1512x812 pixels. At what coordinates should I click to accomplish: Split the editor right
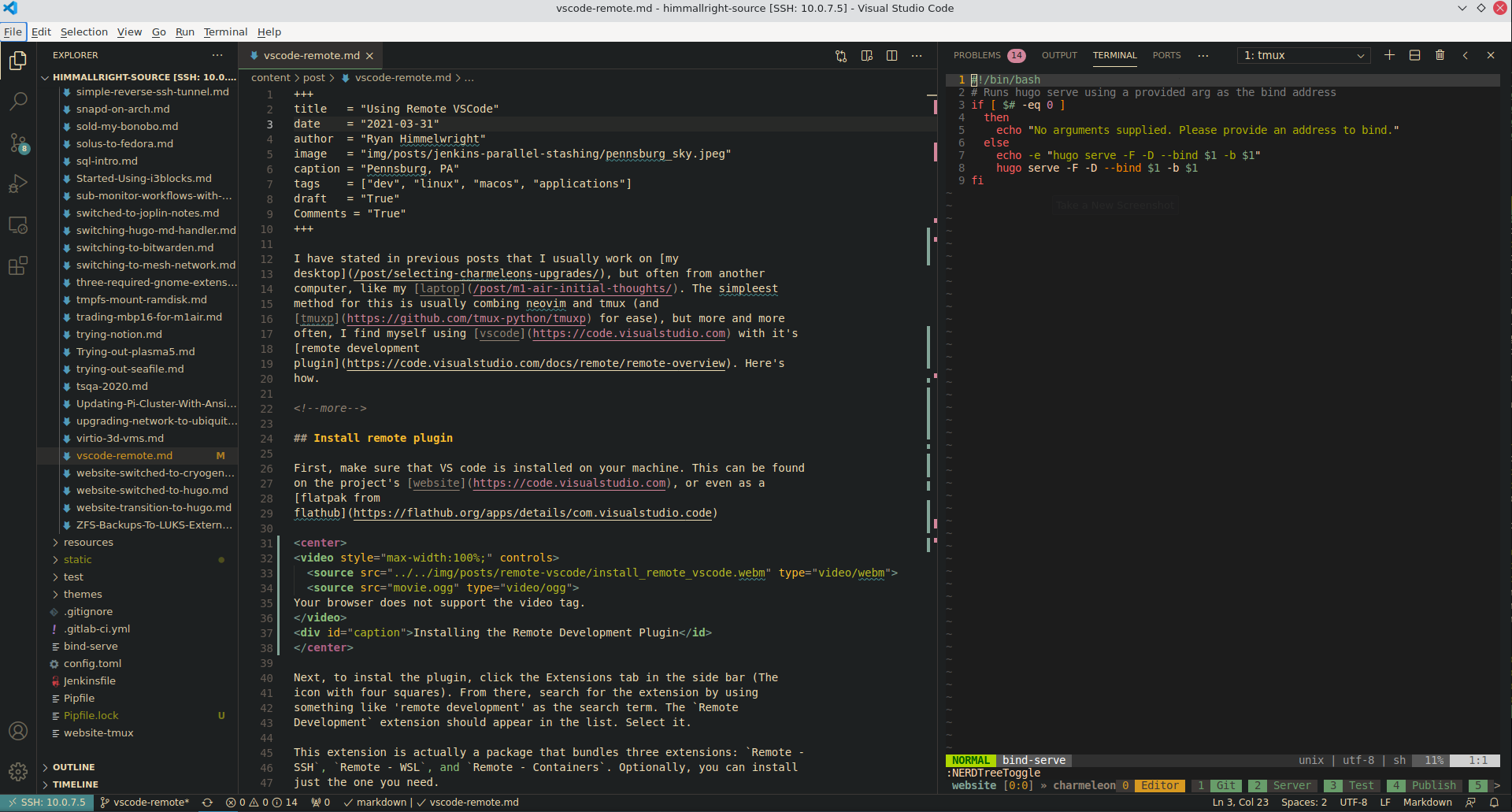[891, 56]
